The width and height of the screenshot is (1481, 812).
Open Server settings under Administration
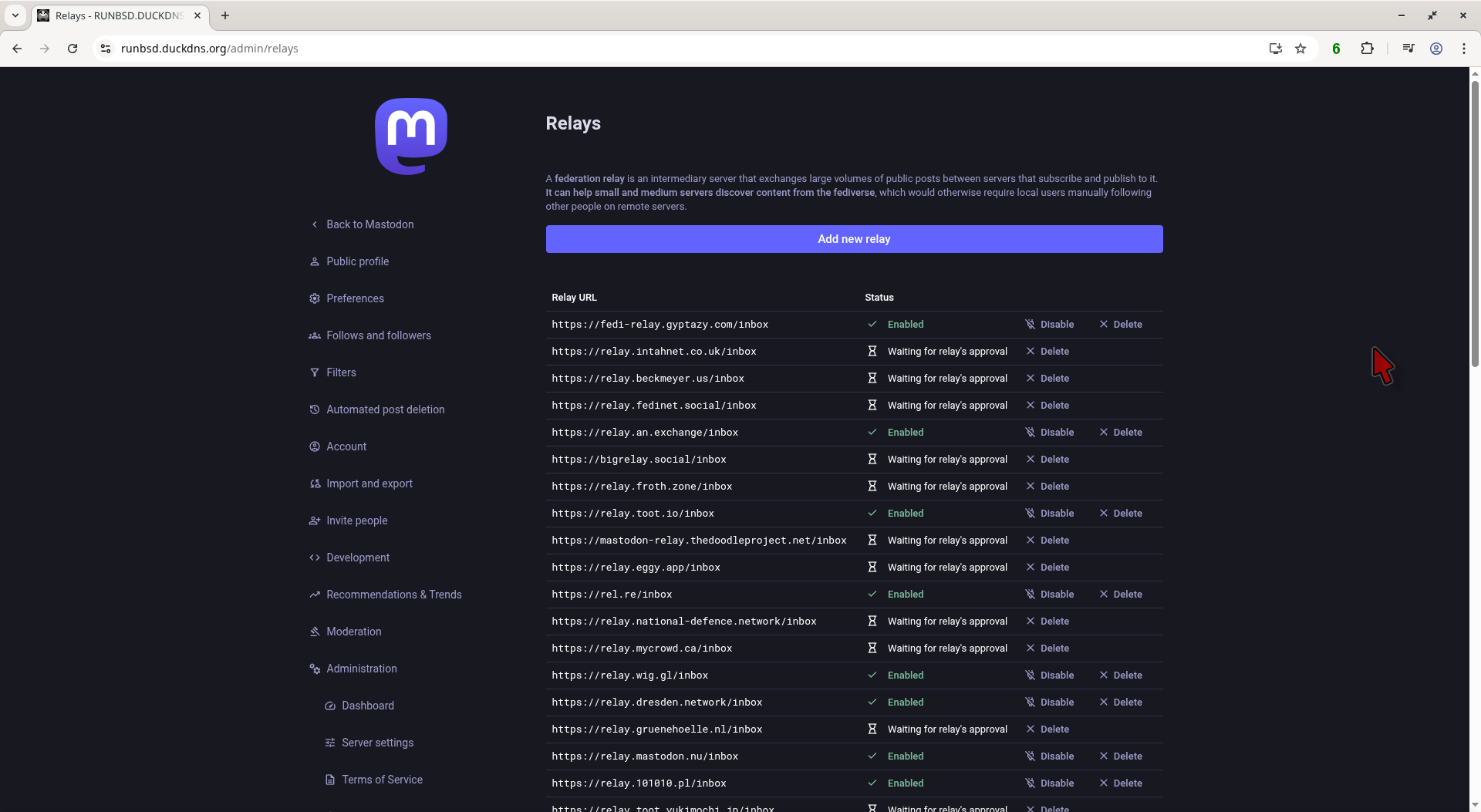369,743
